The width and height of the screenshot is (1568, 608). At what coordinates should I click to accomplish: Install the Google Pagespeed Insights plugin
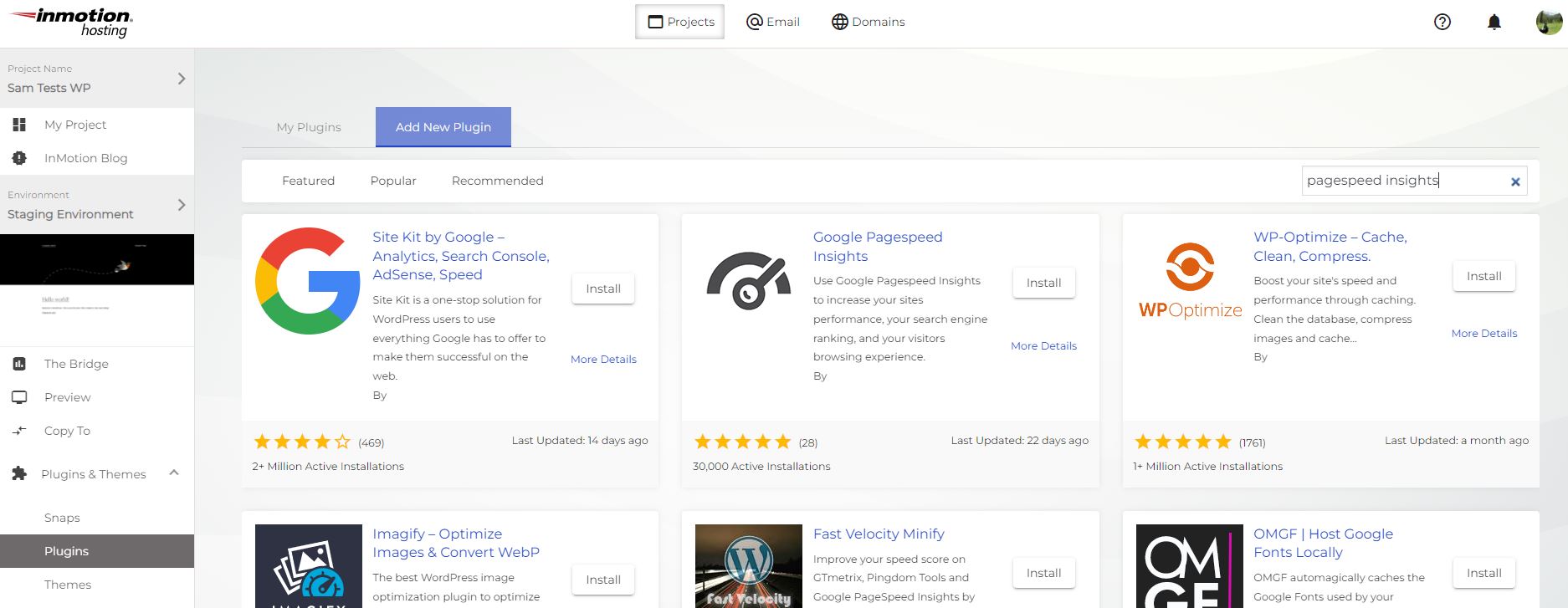point(1043,283)
